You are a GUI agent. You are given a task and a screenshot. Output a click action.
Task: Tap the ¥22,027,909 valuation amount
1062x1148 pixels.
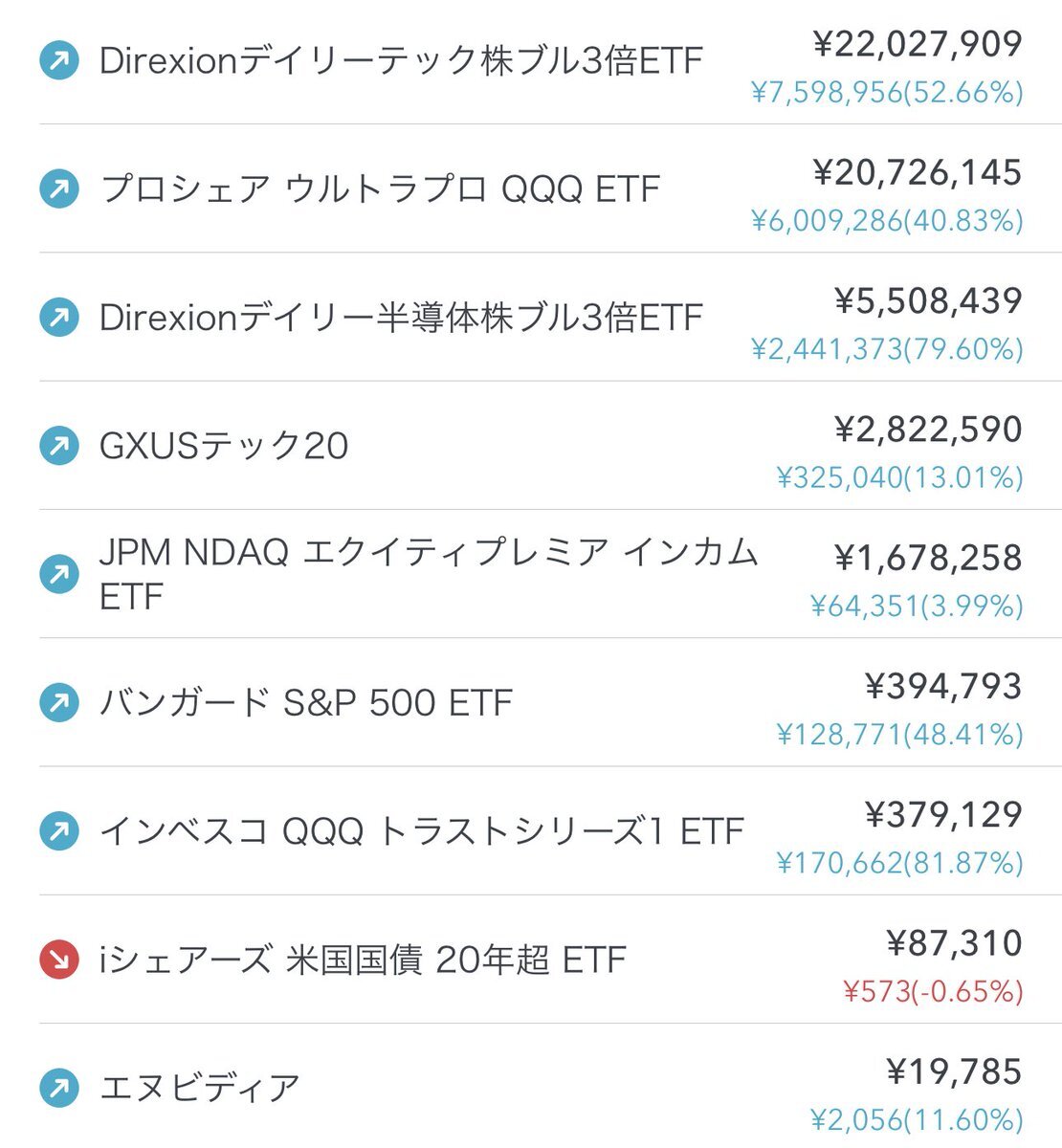pyautogui.click(x=918, y=44)
